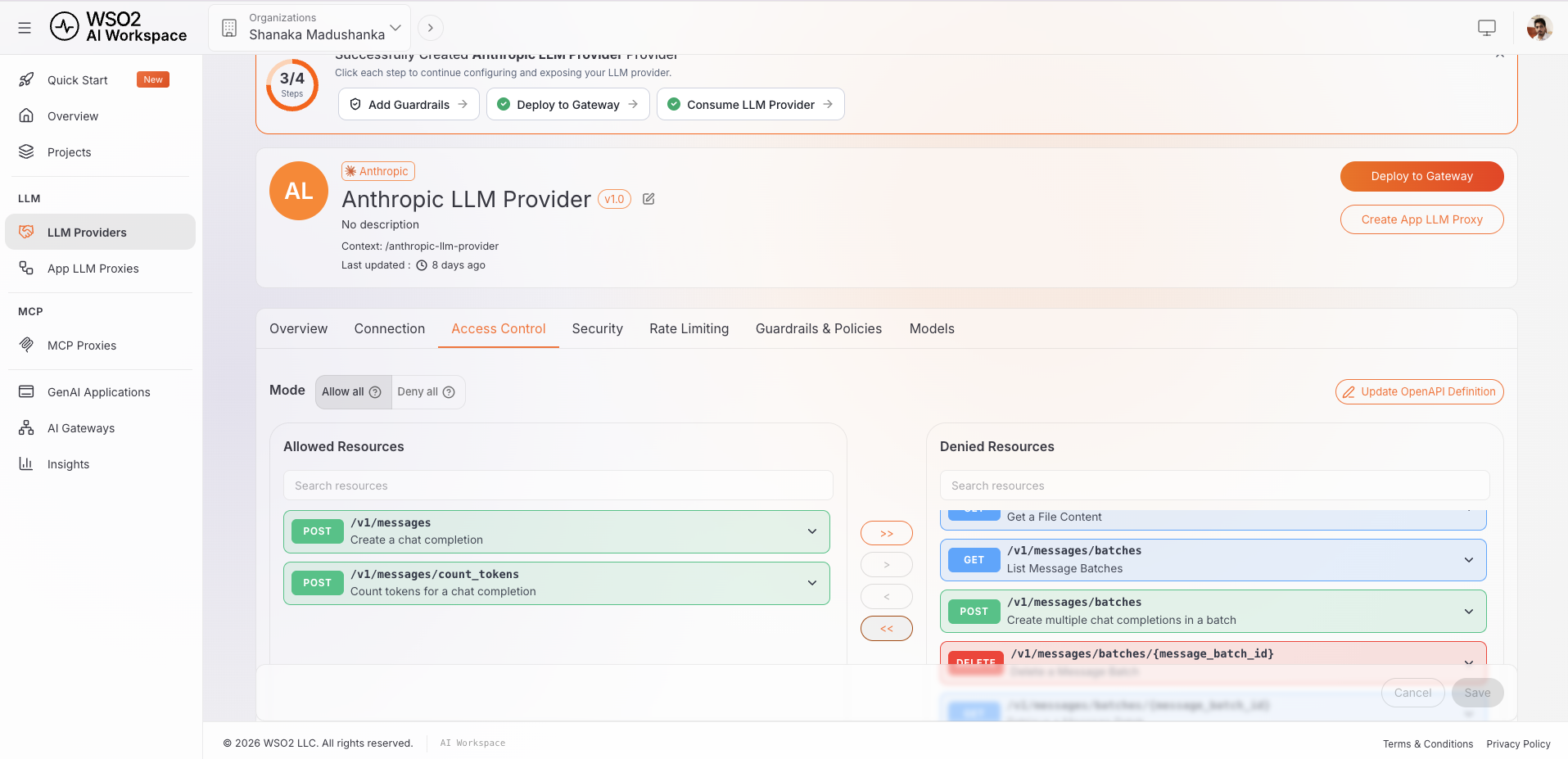
Task: Expand the POST /v1/messages allowed resource
Action: (812, 531)
